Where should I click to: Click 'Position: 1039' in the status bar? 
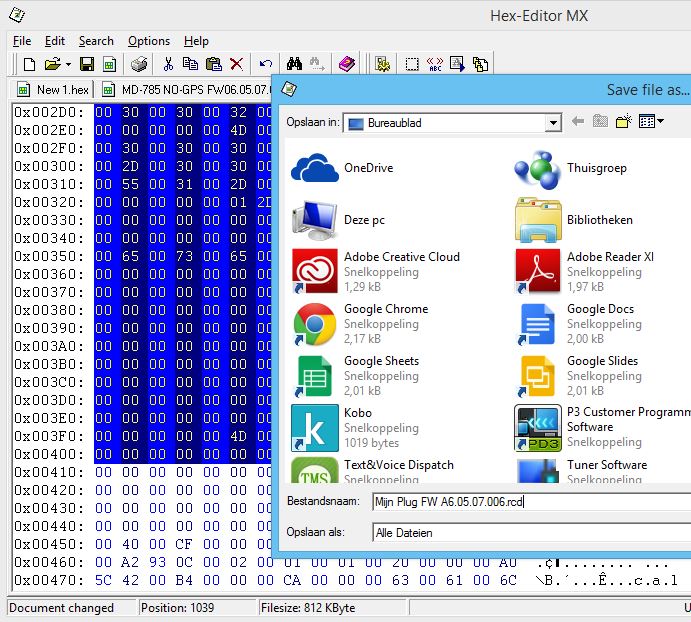177,608
